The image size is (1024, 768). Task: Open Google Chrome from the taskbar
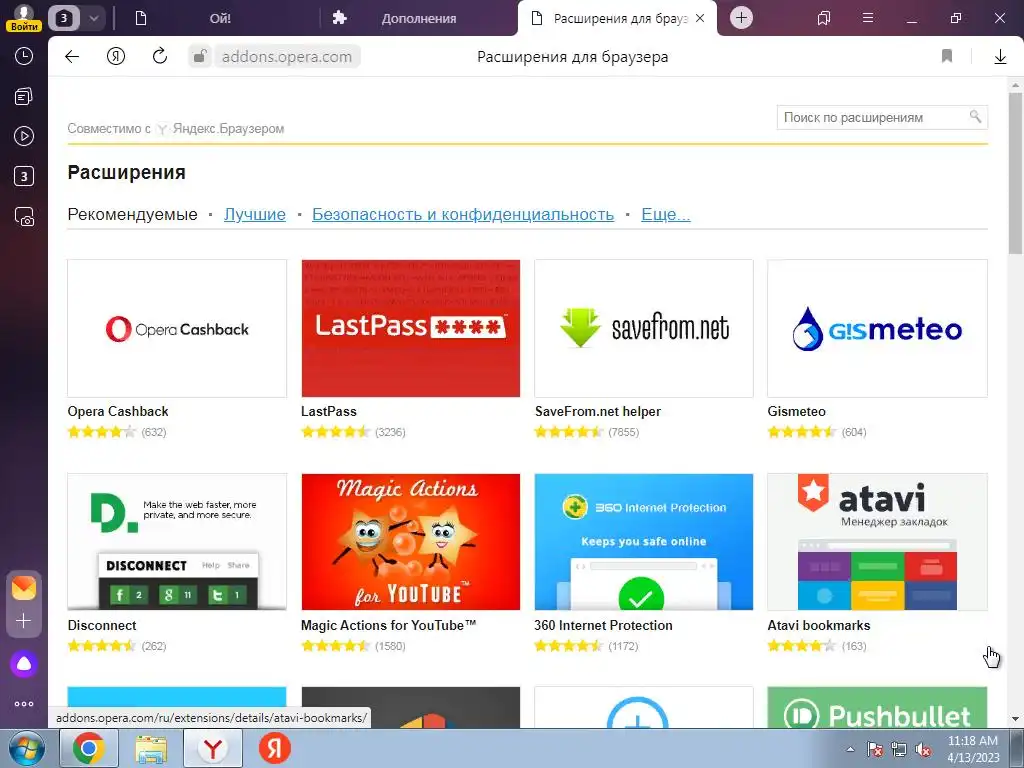pos(89,748)
